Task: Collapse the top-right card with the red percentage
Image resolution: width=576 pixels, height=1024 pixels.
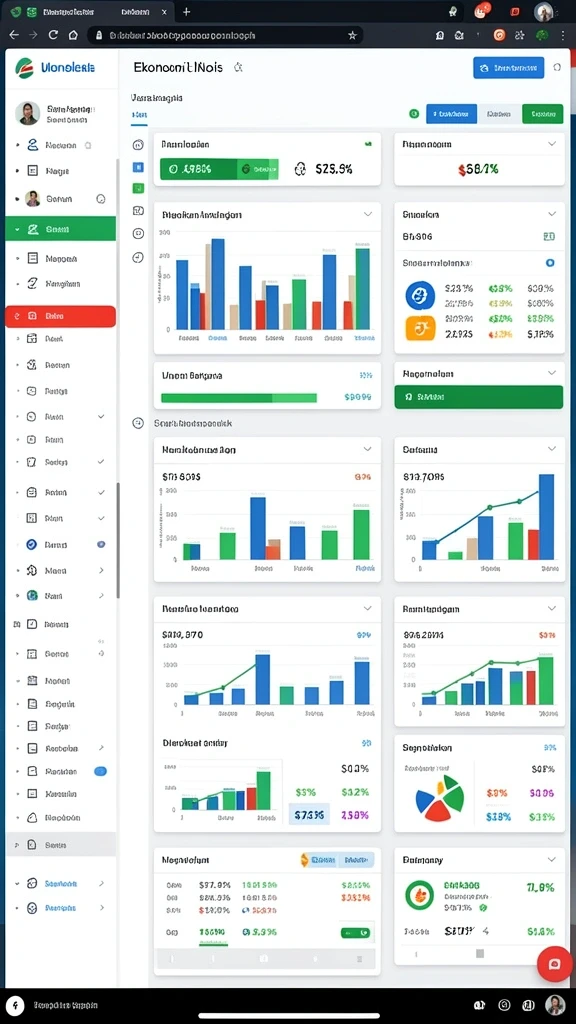Action: tap(552, 144)
